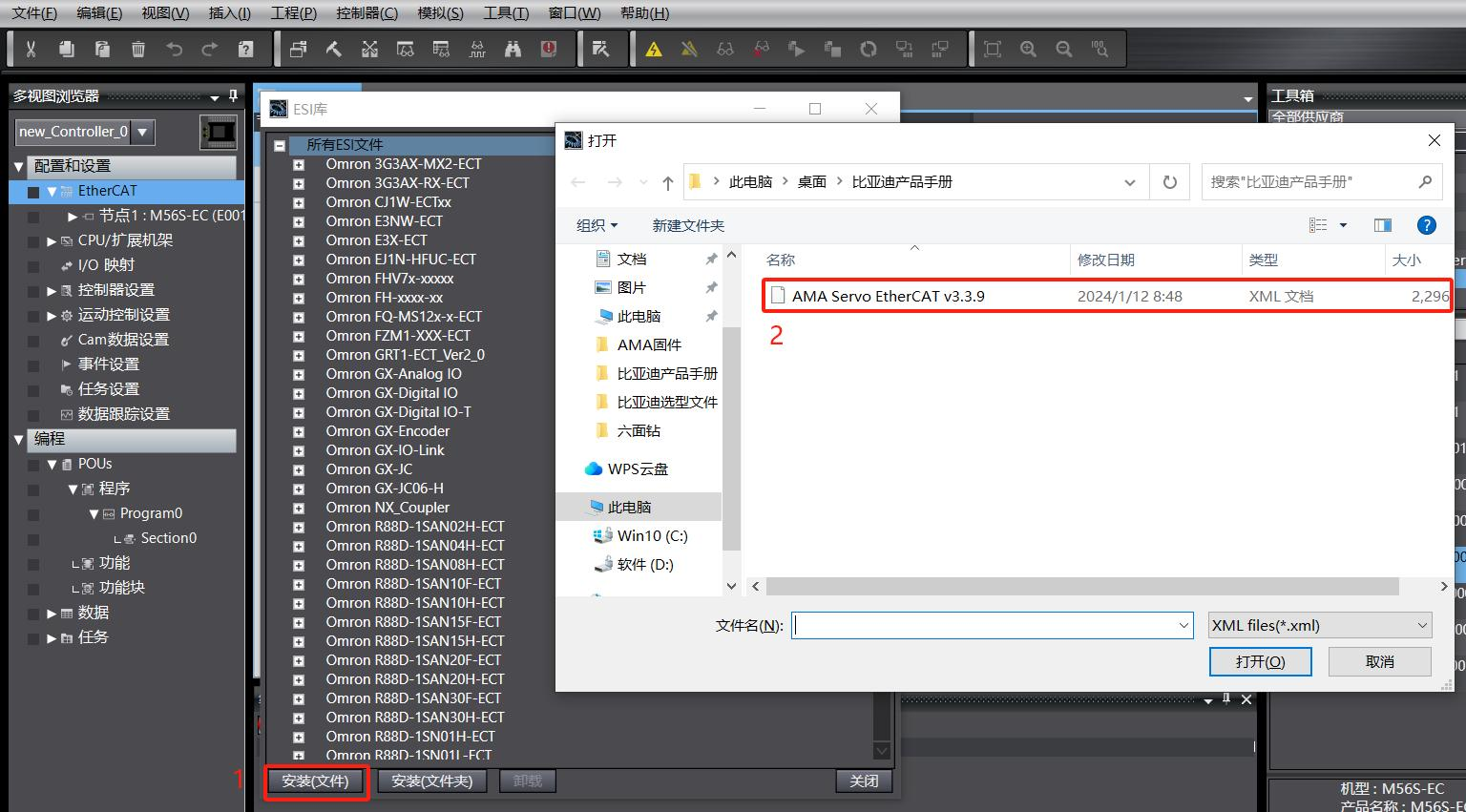Open the AMA固件 folder in sidebar
The image size is (1466, 812).
pos(649,344)
